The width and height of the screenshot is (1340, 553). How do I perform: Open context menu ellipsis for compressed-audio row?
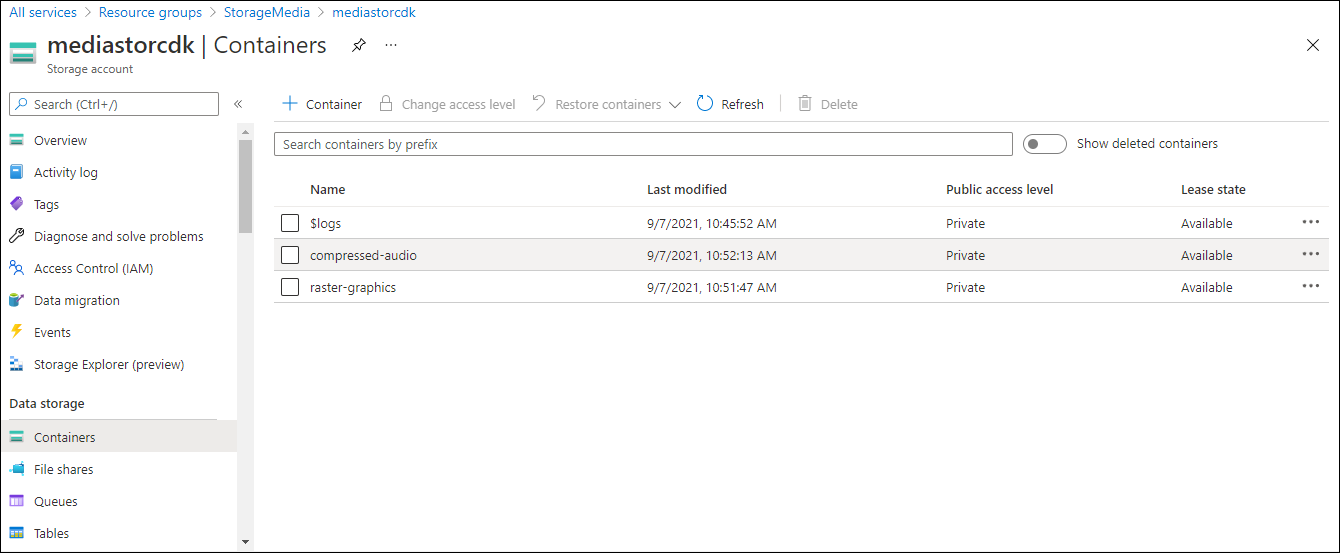coord(1311,254)
